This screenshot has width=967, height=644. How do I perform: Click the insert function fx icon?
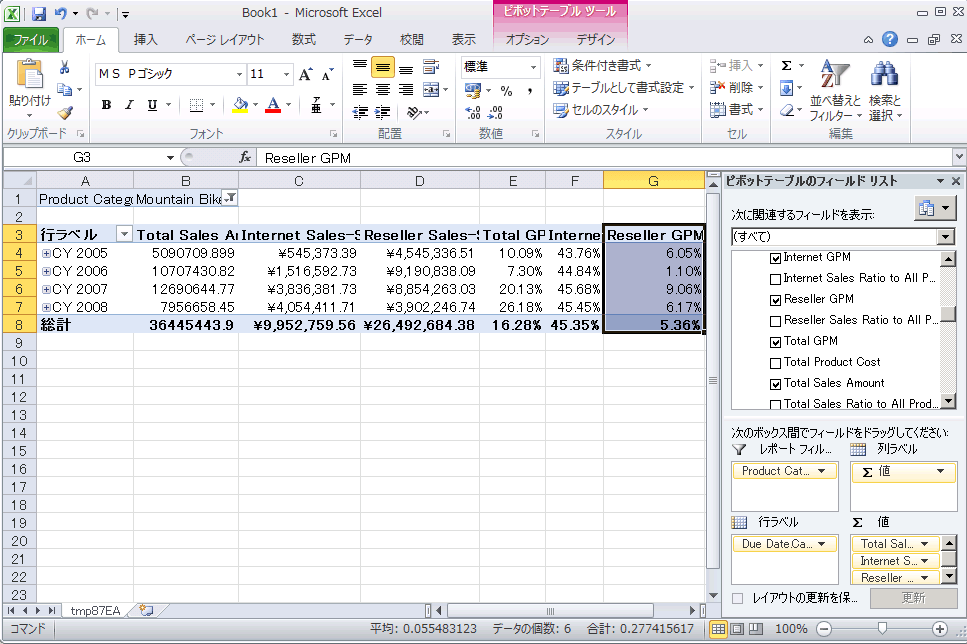click(245, 158)
